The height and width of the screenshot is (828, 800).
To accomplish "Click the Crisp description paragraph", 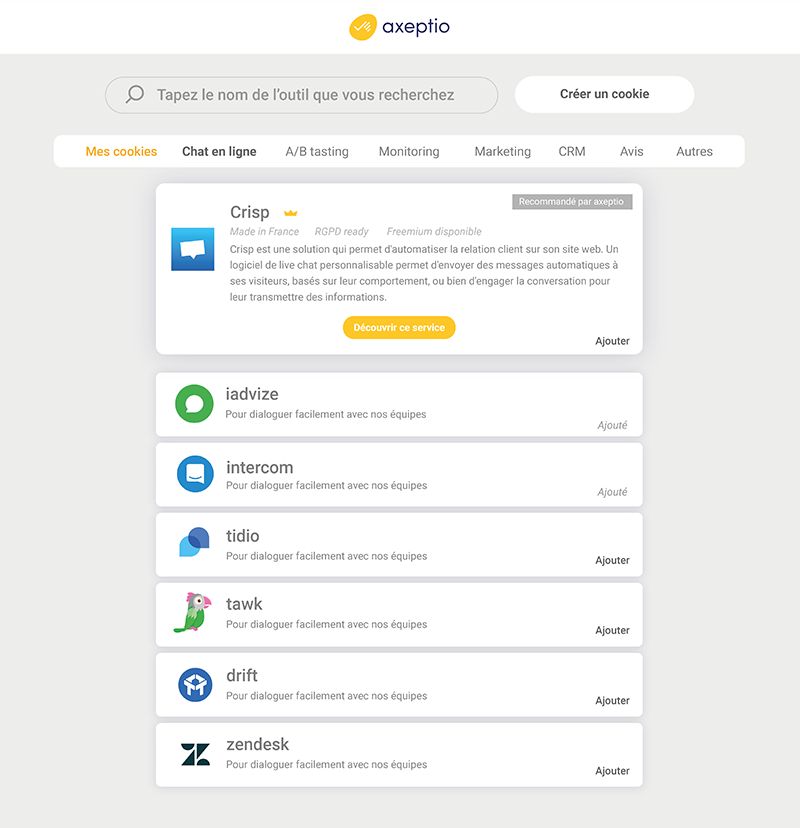I will pos(424,273).
